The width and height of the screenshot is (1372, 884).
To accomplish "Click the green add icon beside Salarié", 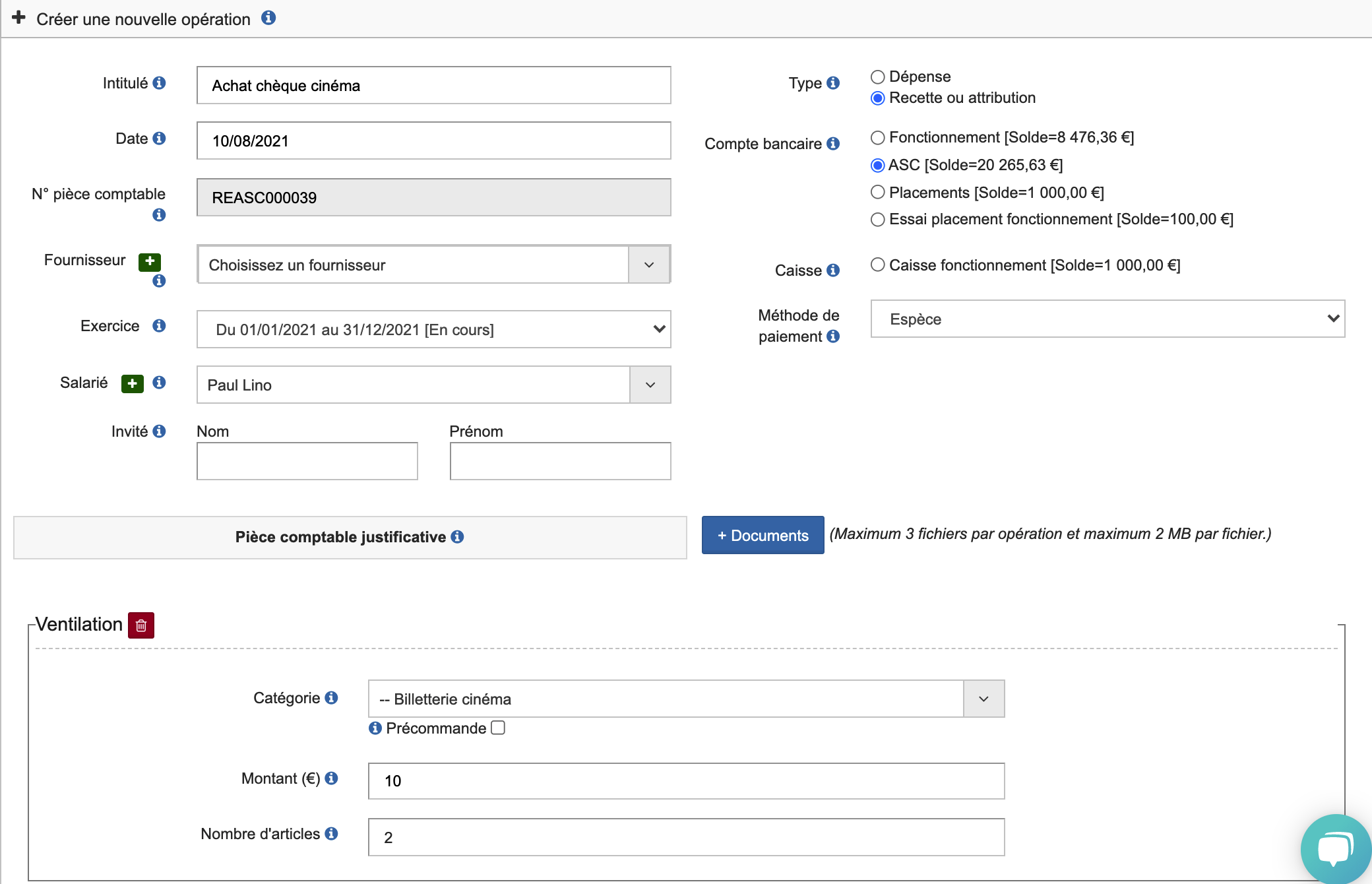I will (x=132, y=383).
